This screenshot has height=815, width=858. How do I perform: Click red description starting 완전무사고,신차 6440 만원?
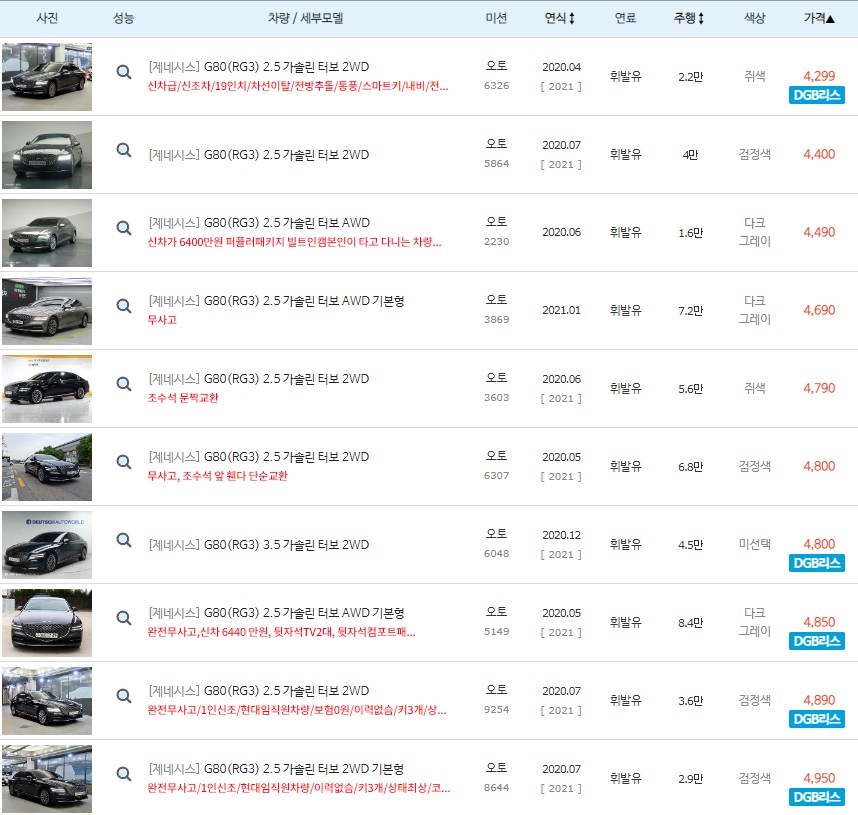tap(281, 632)
